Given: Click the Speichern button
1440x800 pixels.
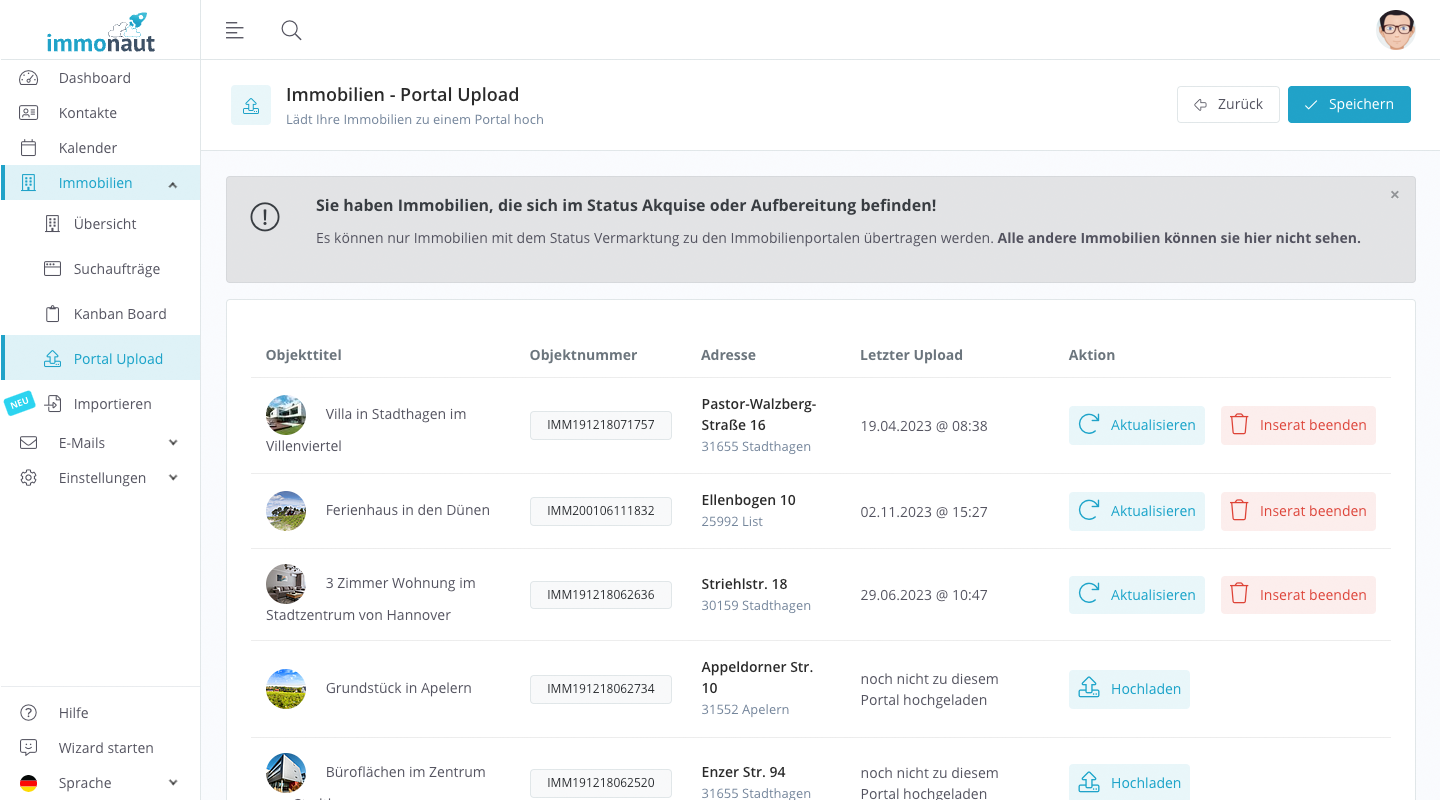Looking at the screenshot, I should pyautogui.click(x=1349, y=104).
